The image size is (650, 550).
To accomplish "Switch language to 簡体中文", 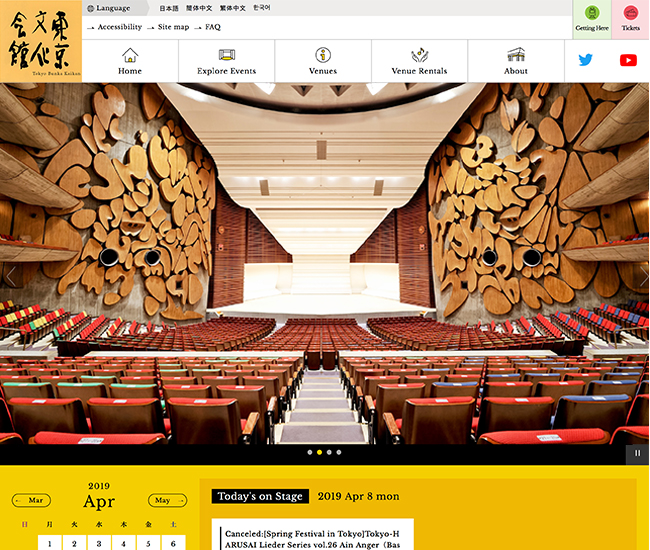I will 199,8.
